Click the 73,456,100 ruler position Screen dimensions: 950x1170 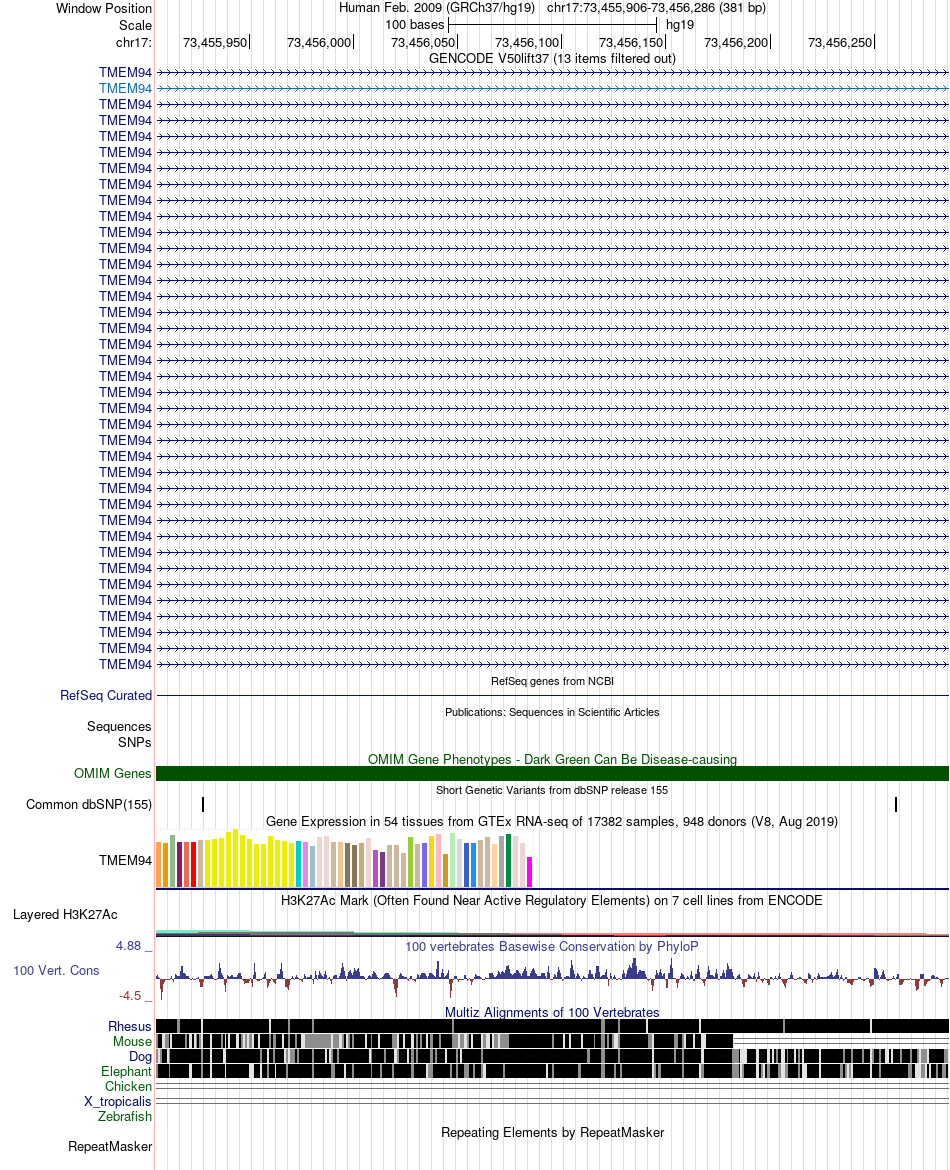pyautogui.click(x=527, y=43)
